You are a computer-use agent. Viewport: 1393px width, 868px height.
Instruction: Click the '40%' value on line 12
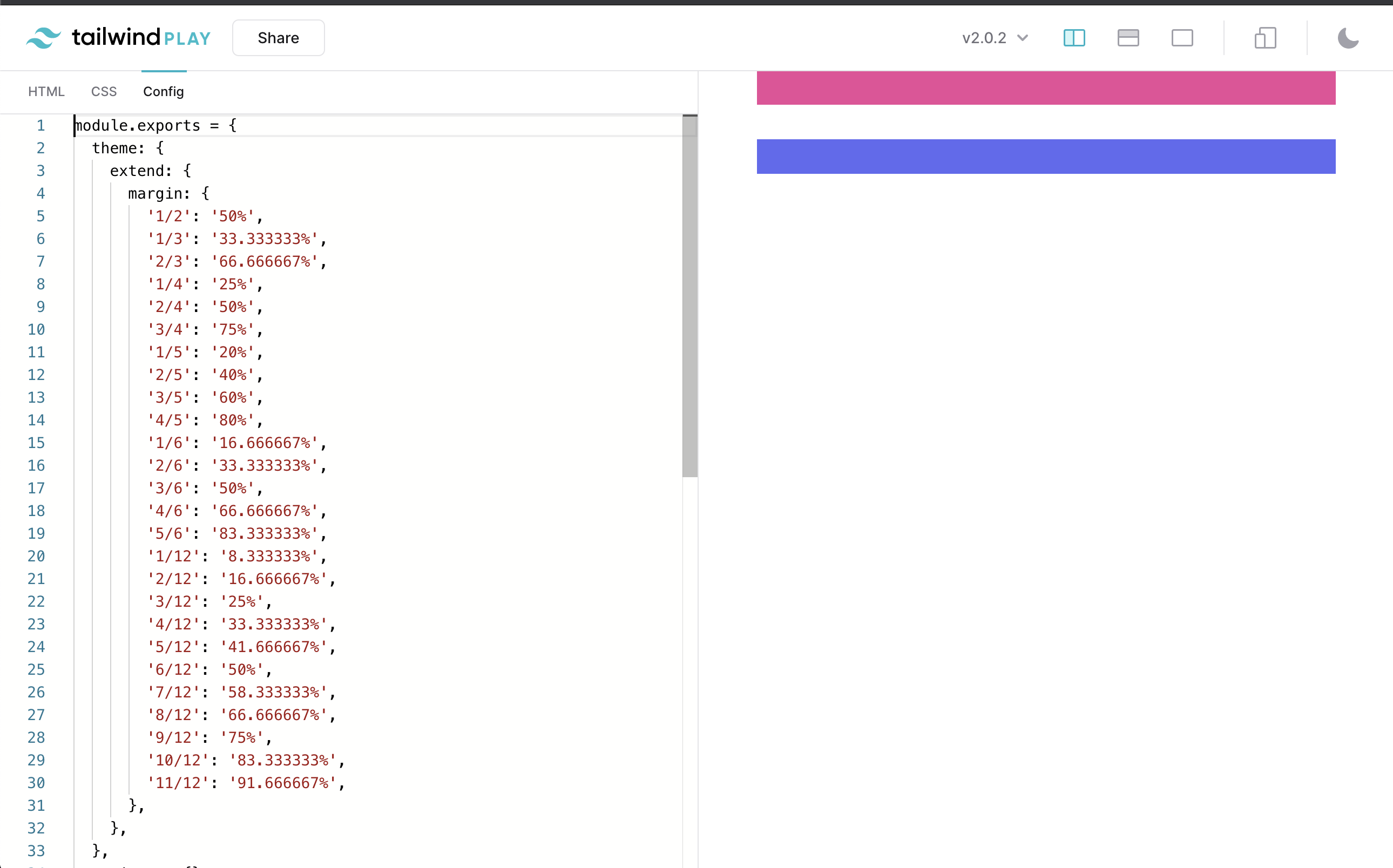click(x=233, y=375)
